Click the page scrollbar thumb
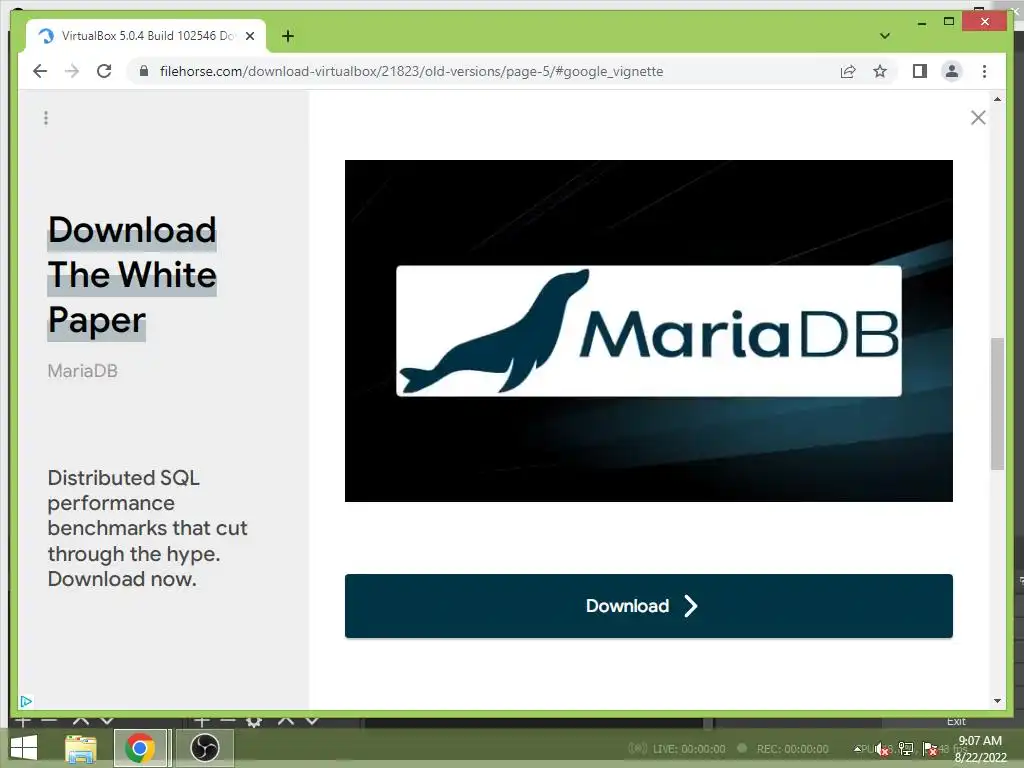This screenshot has width=1024, height=768. tap(997, 403)
